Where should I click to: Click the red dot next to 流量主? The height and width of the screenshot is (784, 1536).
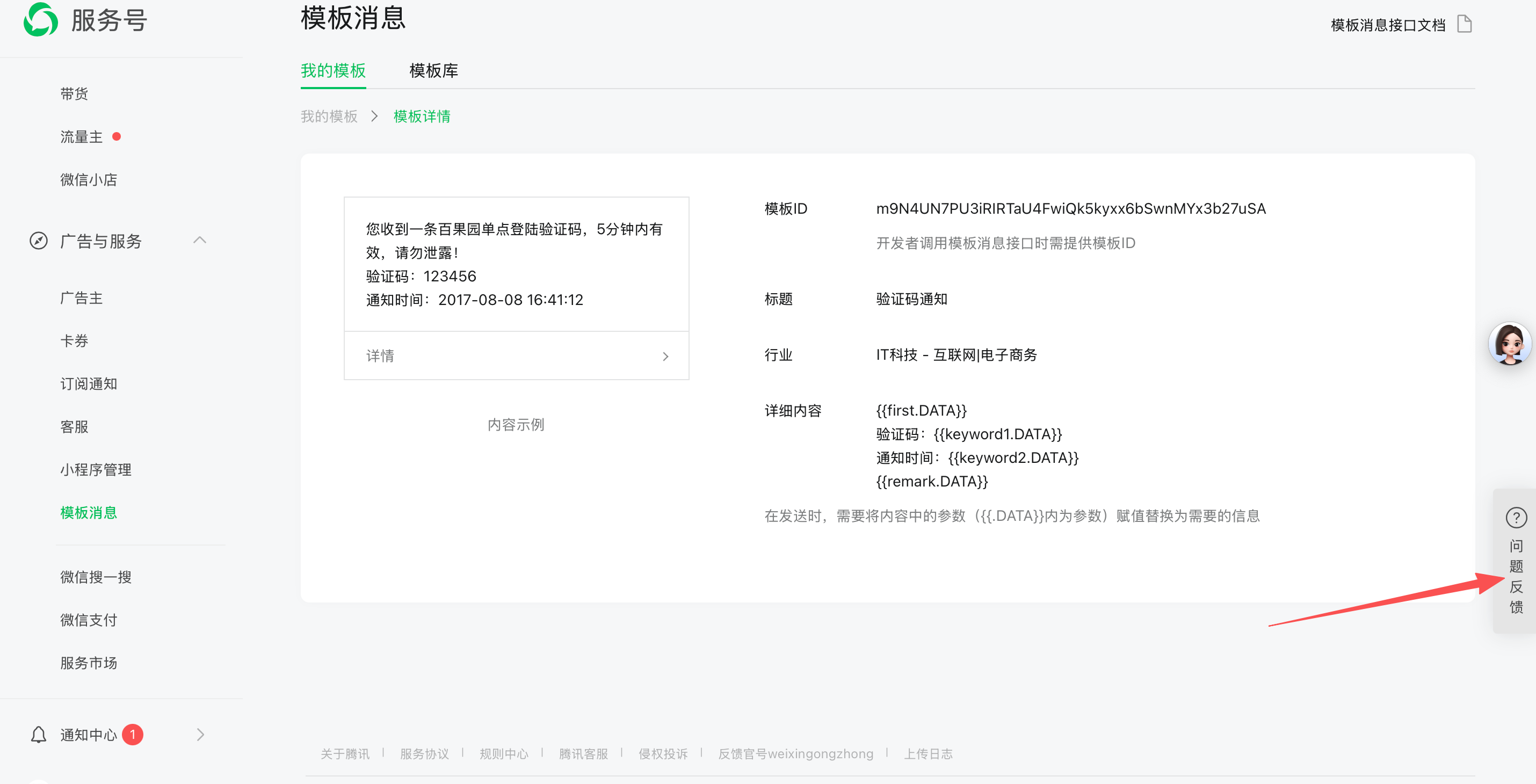[117, 136]
